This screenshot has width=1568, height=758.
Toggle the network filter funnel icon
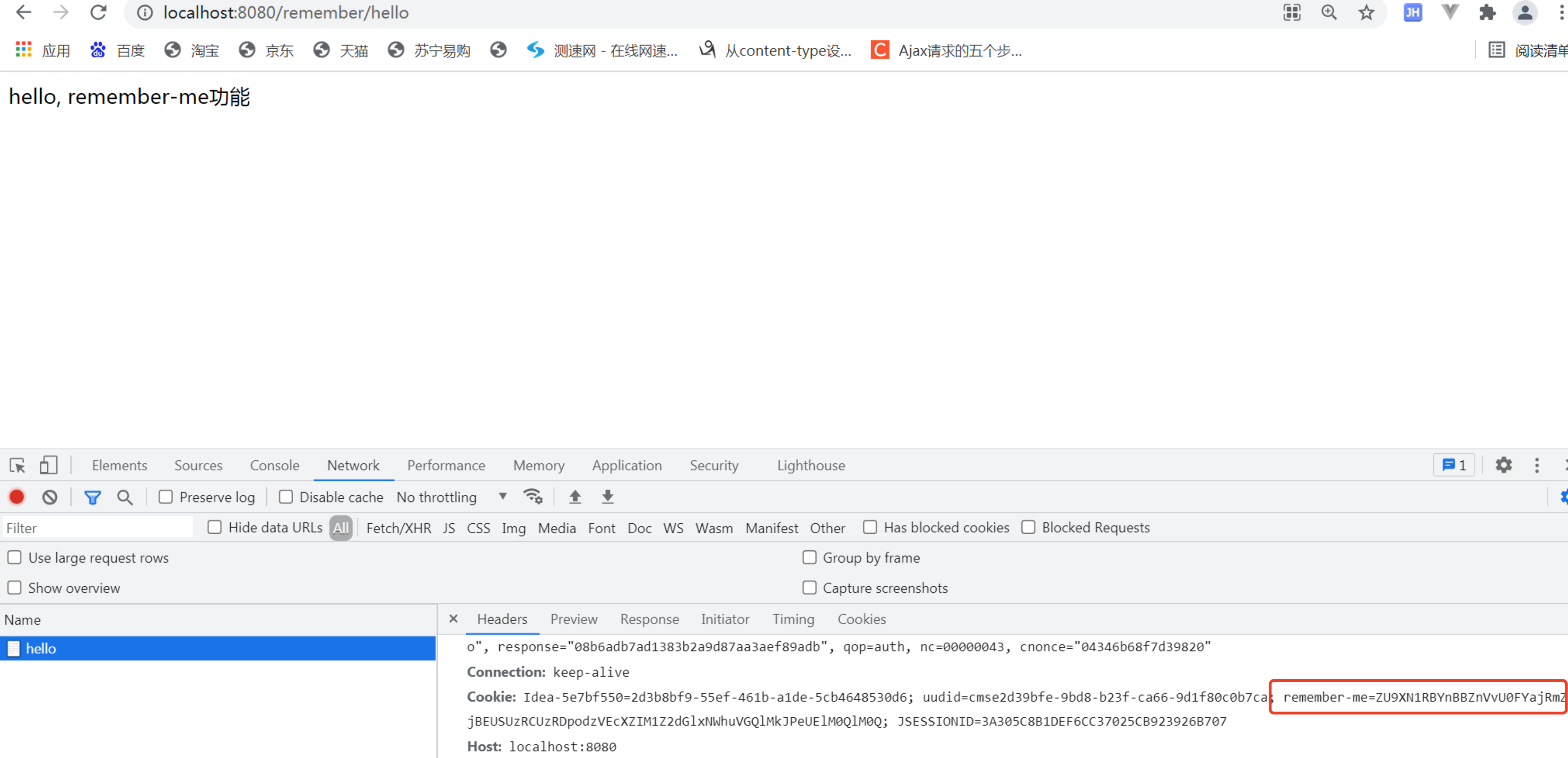point(92,497)
